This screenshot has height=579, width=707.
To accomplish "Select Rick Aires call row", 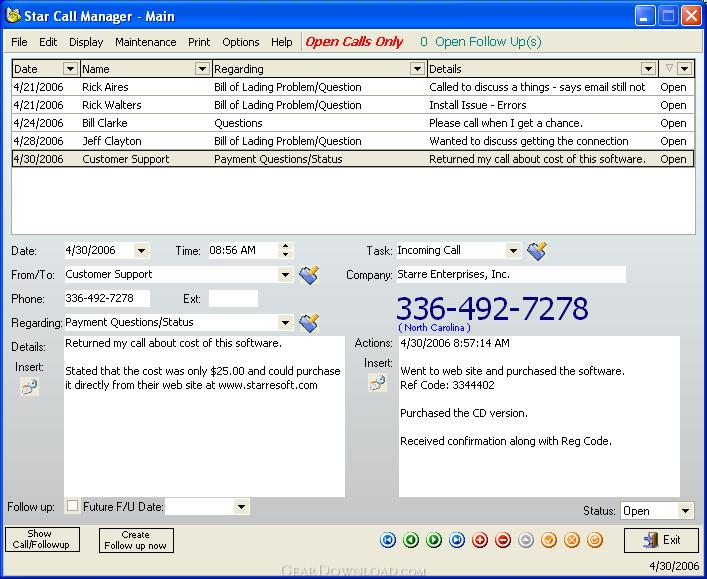I will point(353,87).
